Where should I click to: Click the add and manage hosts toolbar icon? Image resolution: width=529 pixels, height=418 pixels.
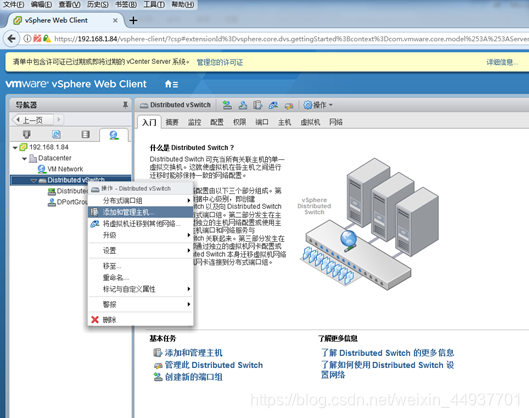pos(258,105)
